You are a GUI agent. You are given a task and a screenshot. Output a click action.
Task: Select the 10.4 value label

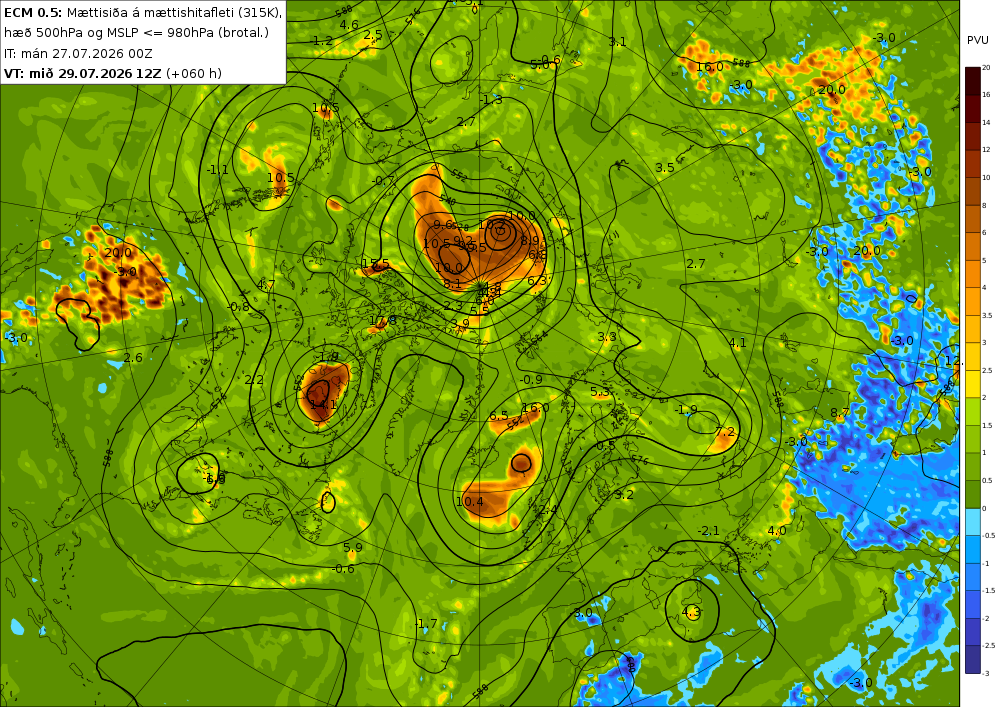(469, 502)
